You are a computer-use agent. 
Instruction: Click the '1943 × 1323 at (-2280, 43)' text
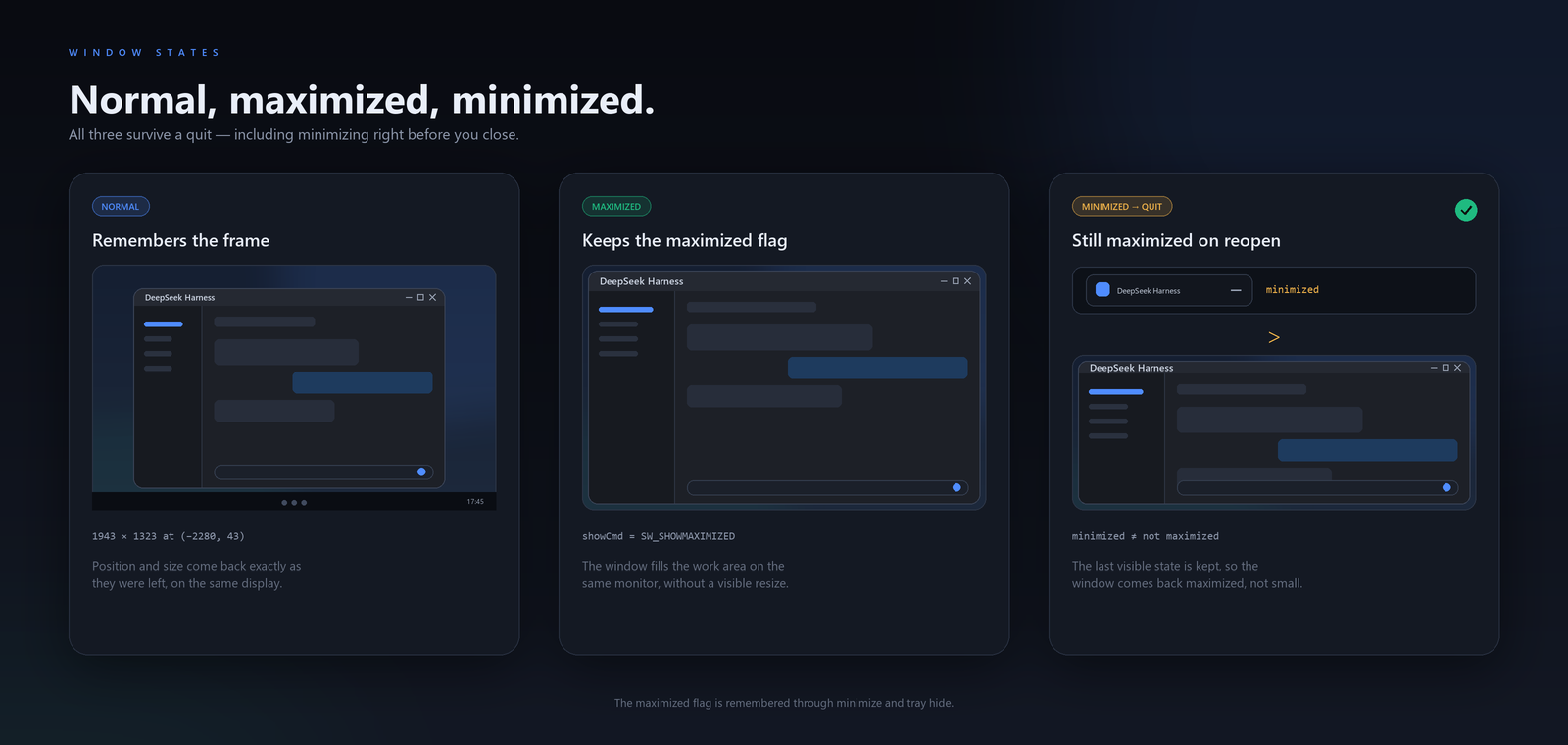[169, 536]
